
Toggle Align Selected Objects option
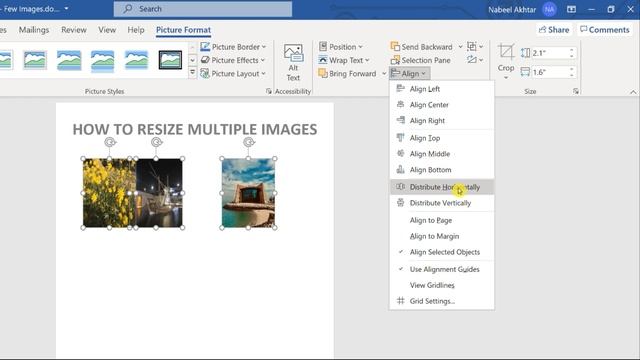442,252
